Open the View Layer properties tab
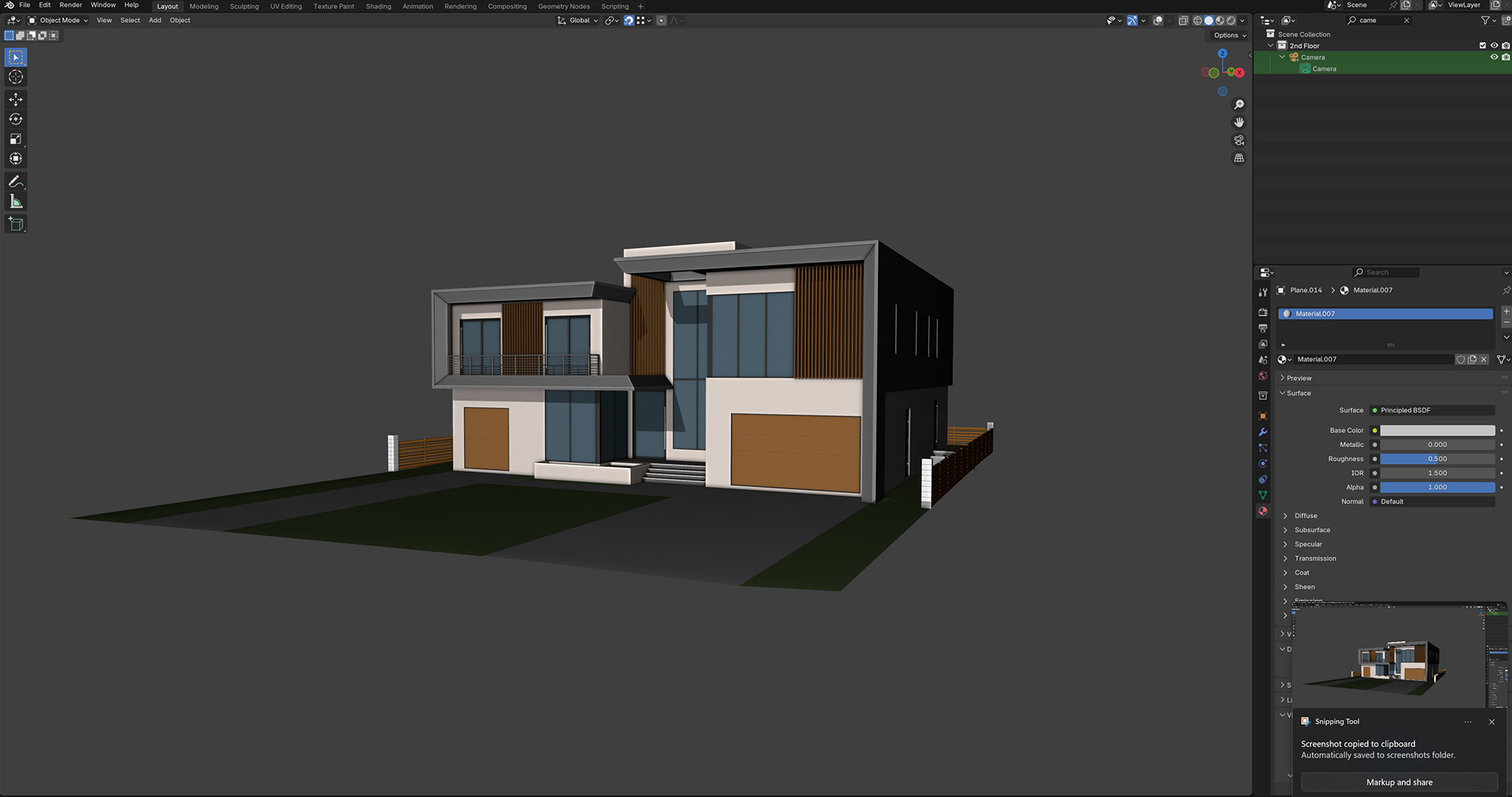The width and height of the screenshot is (1512, 797). tap(1263, 344)
